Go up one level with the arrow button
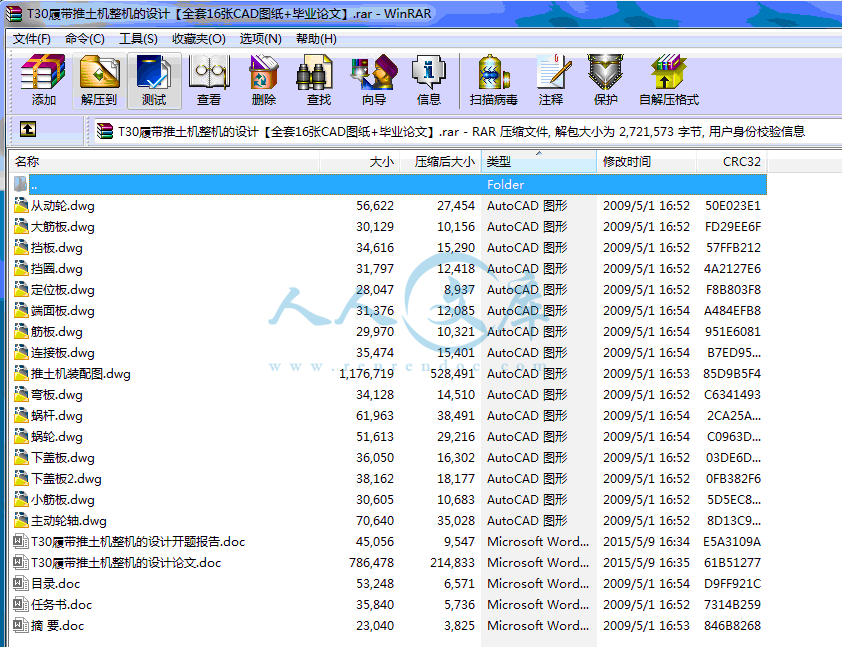The height and width of the screenshot is (647, 842). click(28, 129)
